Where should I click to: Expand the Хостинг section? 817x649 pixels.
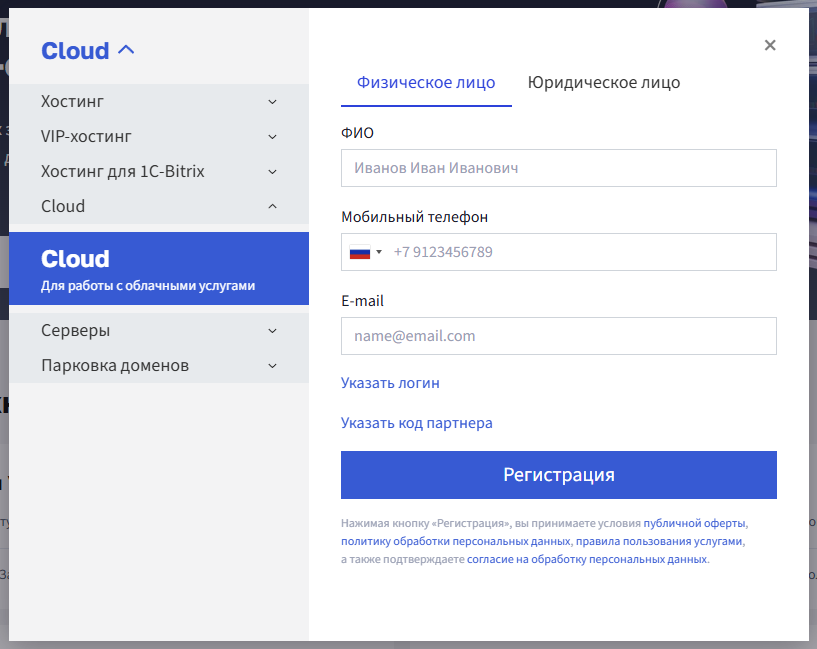272,102
